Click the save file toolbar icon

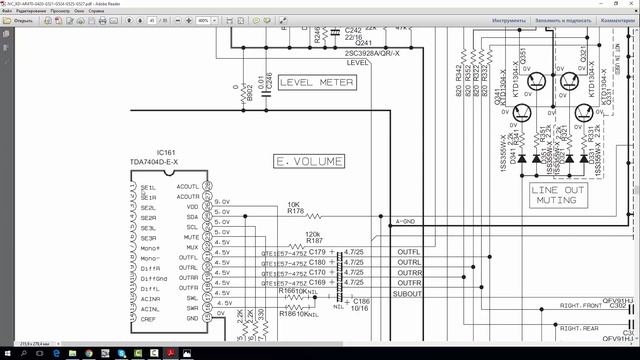92,20
